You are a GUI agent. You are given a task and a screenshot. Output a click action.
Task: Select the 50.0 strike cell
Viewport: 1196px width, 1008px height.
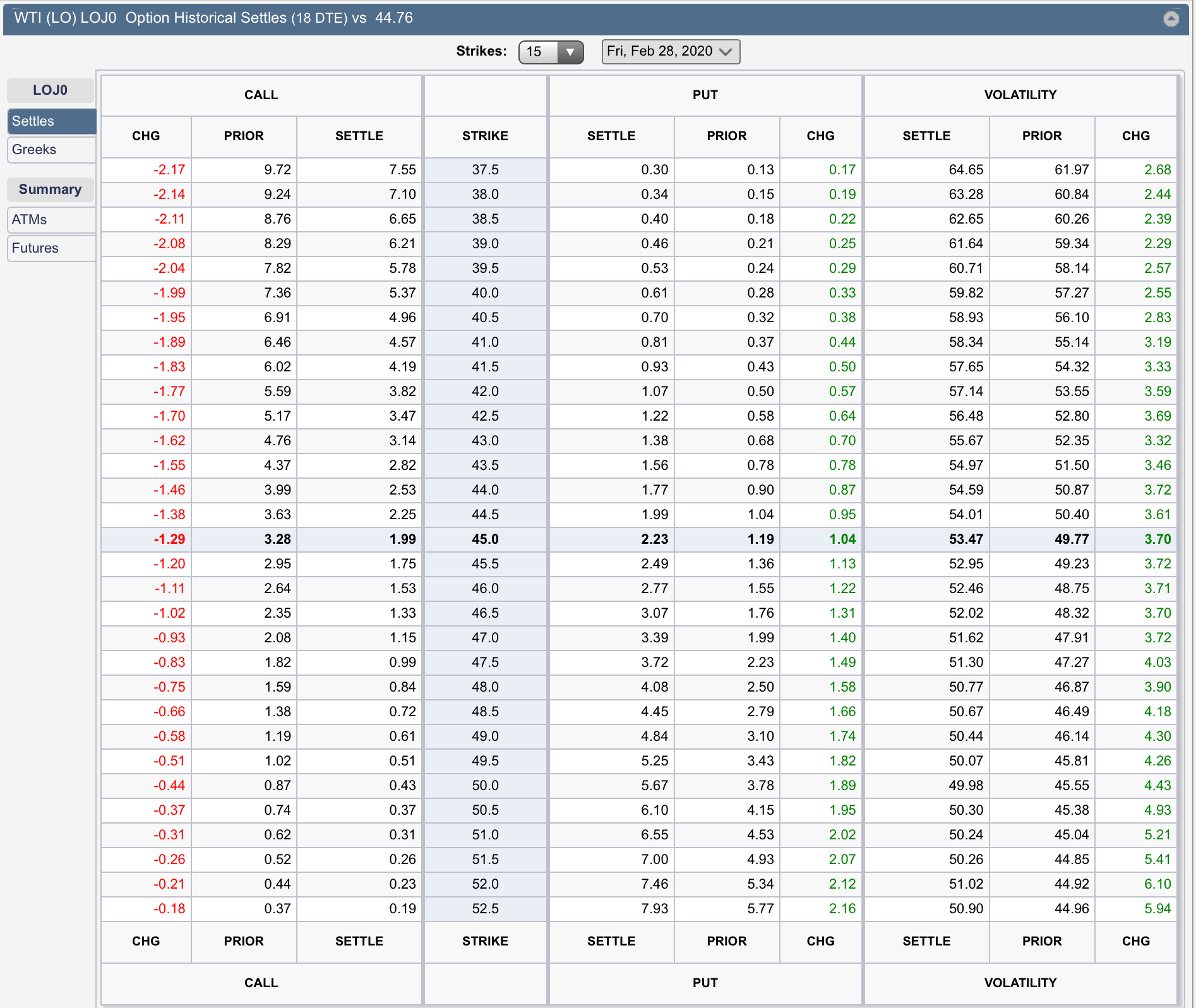click(x=485, y=785)
